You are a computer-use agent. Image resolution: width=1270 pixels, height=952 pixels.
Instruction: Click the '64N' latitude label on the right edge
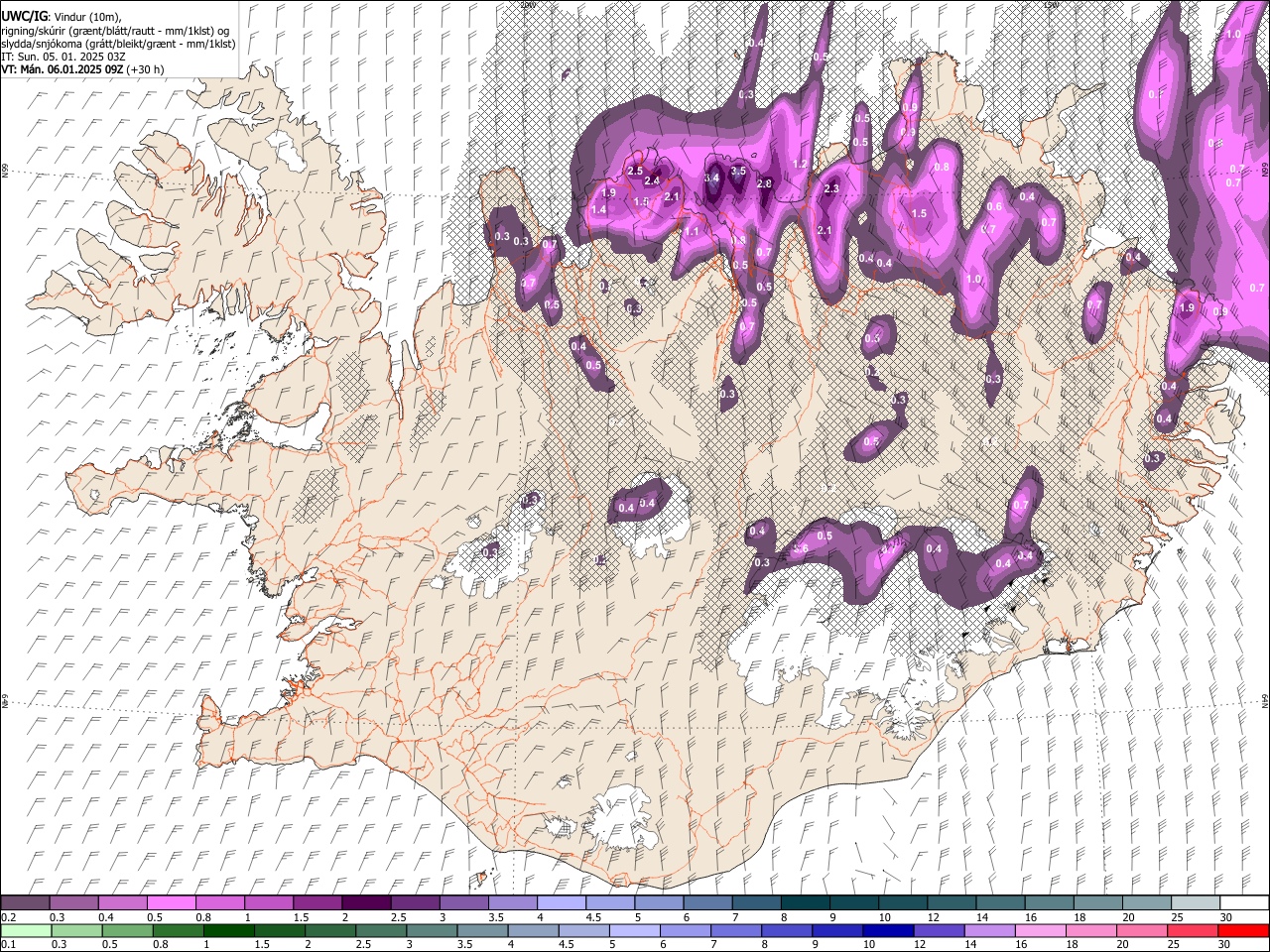point(1265,700)
